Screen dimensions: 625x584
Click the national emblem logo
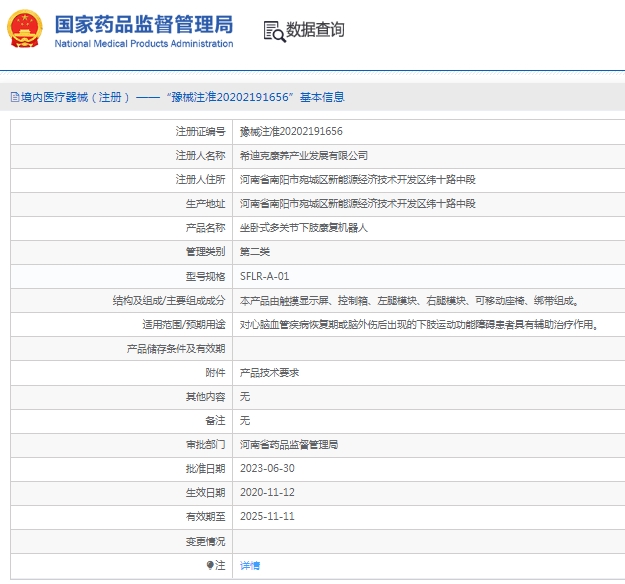[x=25, y=29]
